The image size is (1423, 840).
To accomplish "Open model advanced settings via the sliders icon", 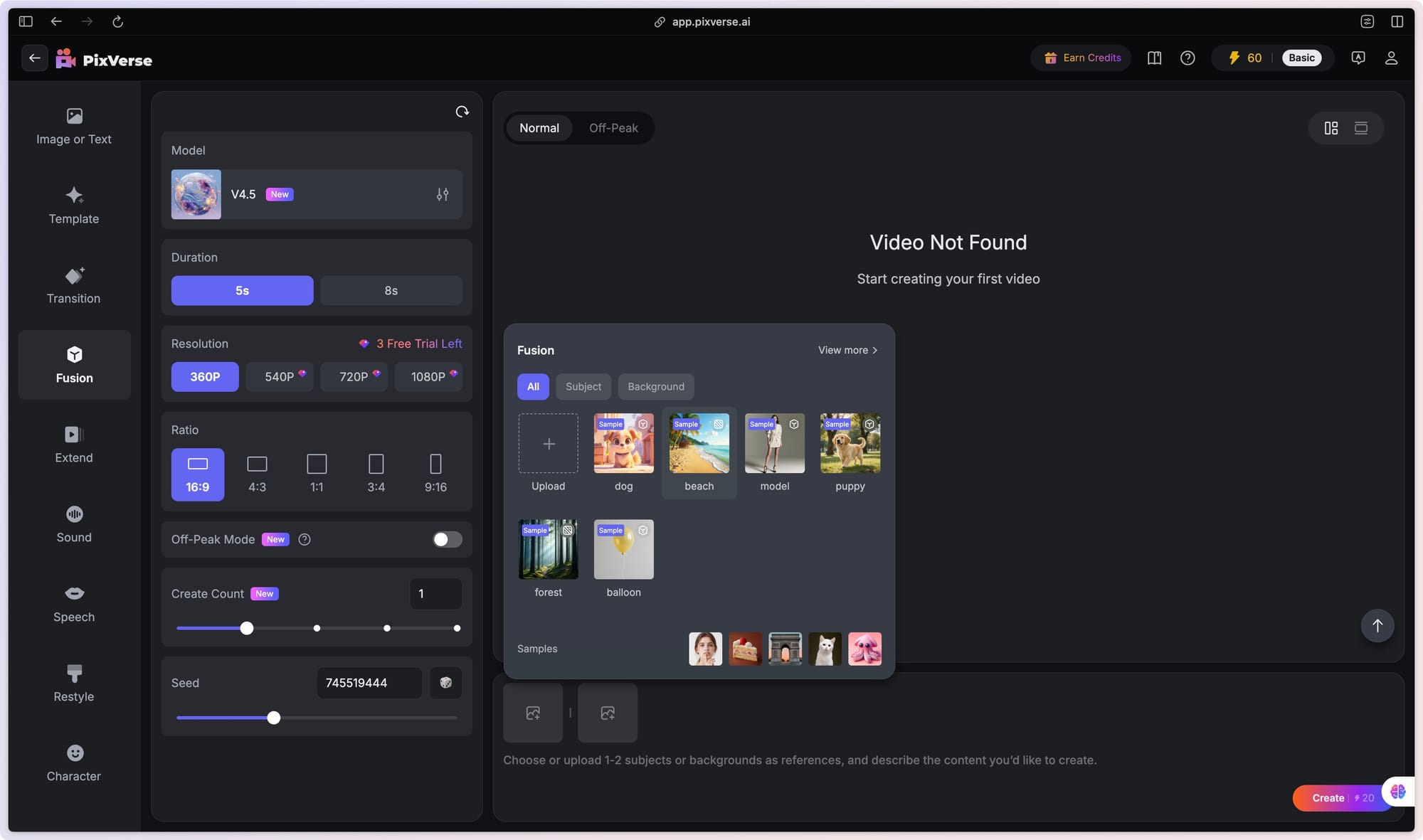I will [x=442, y=193].
